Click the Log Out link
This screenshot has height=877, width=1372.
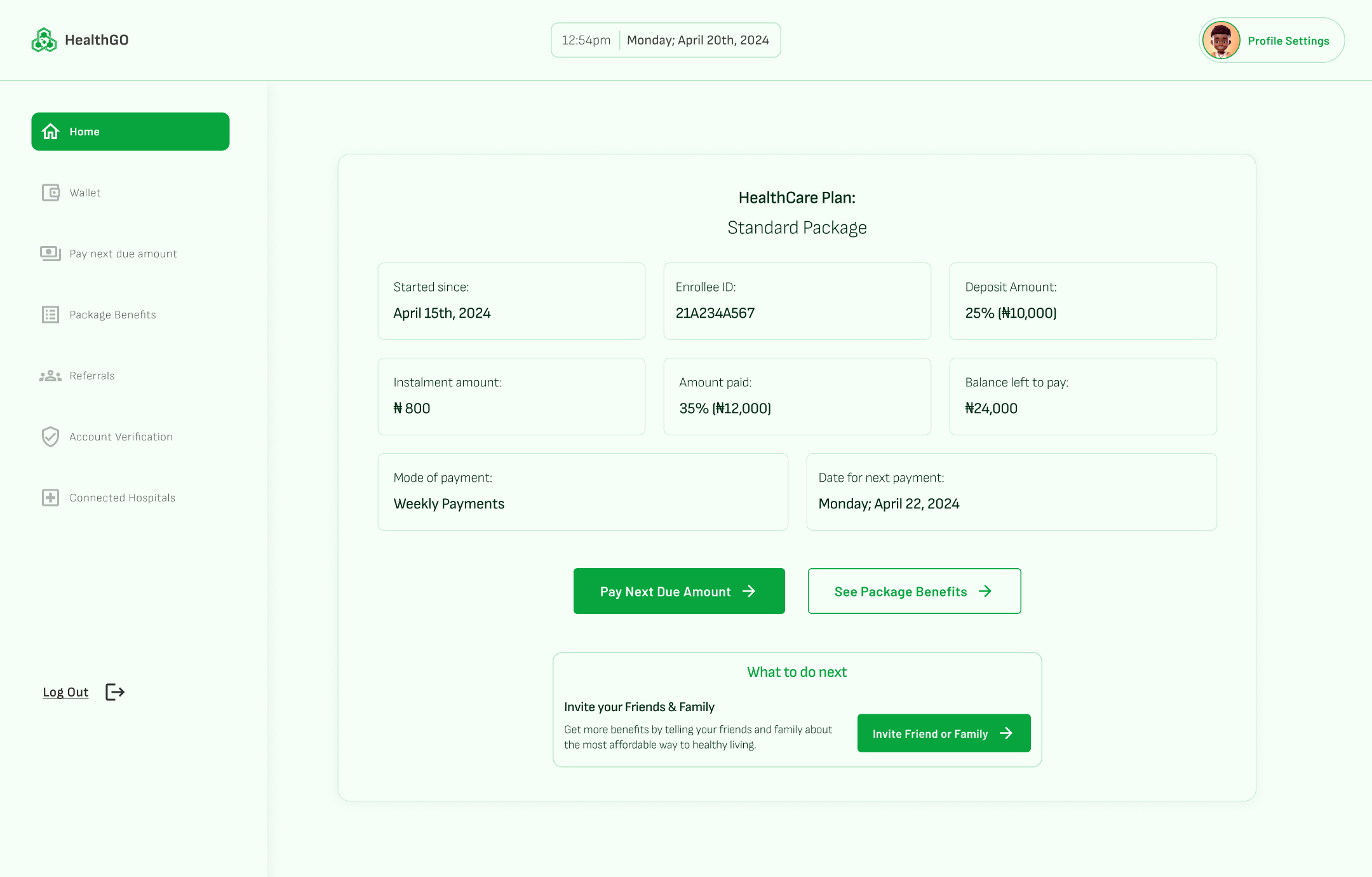pyautogui.click(x=65, y=692)
